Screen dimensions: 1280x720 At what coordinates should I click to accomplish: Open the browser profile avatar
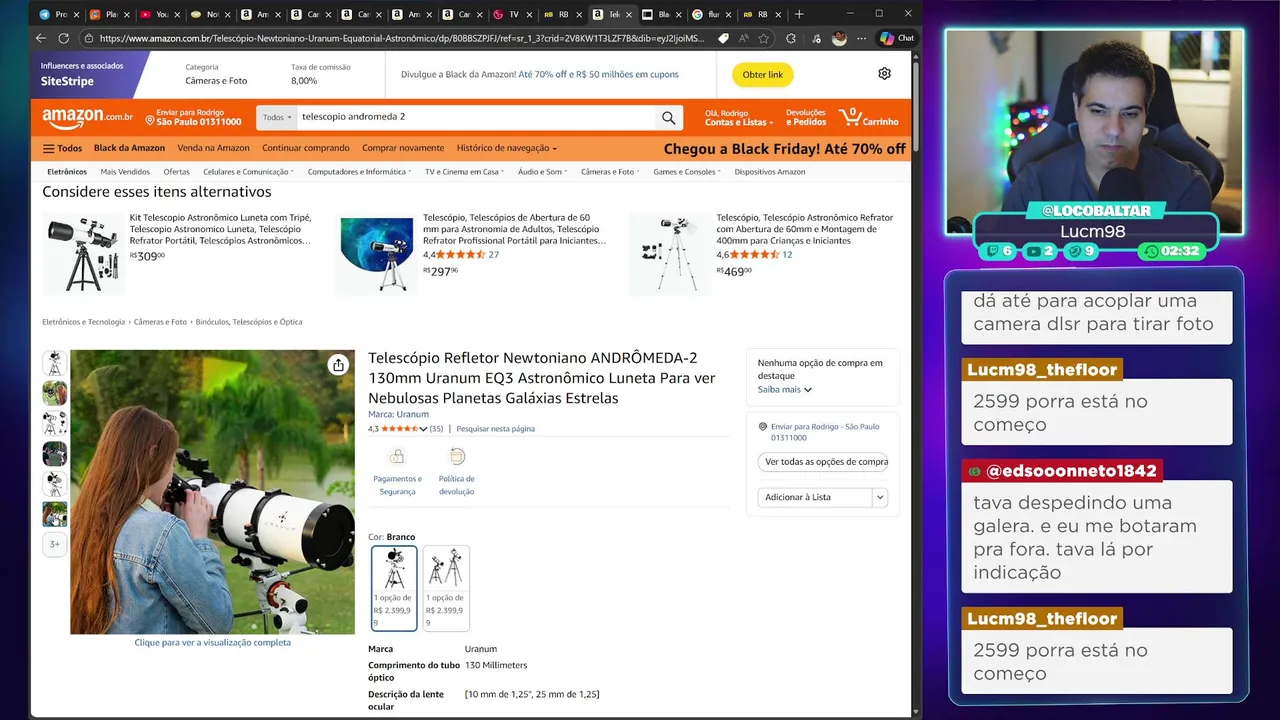(839, 38)
